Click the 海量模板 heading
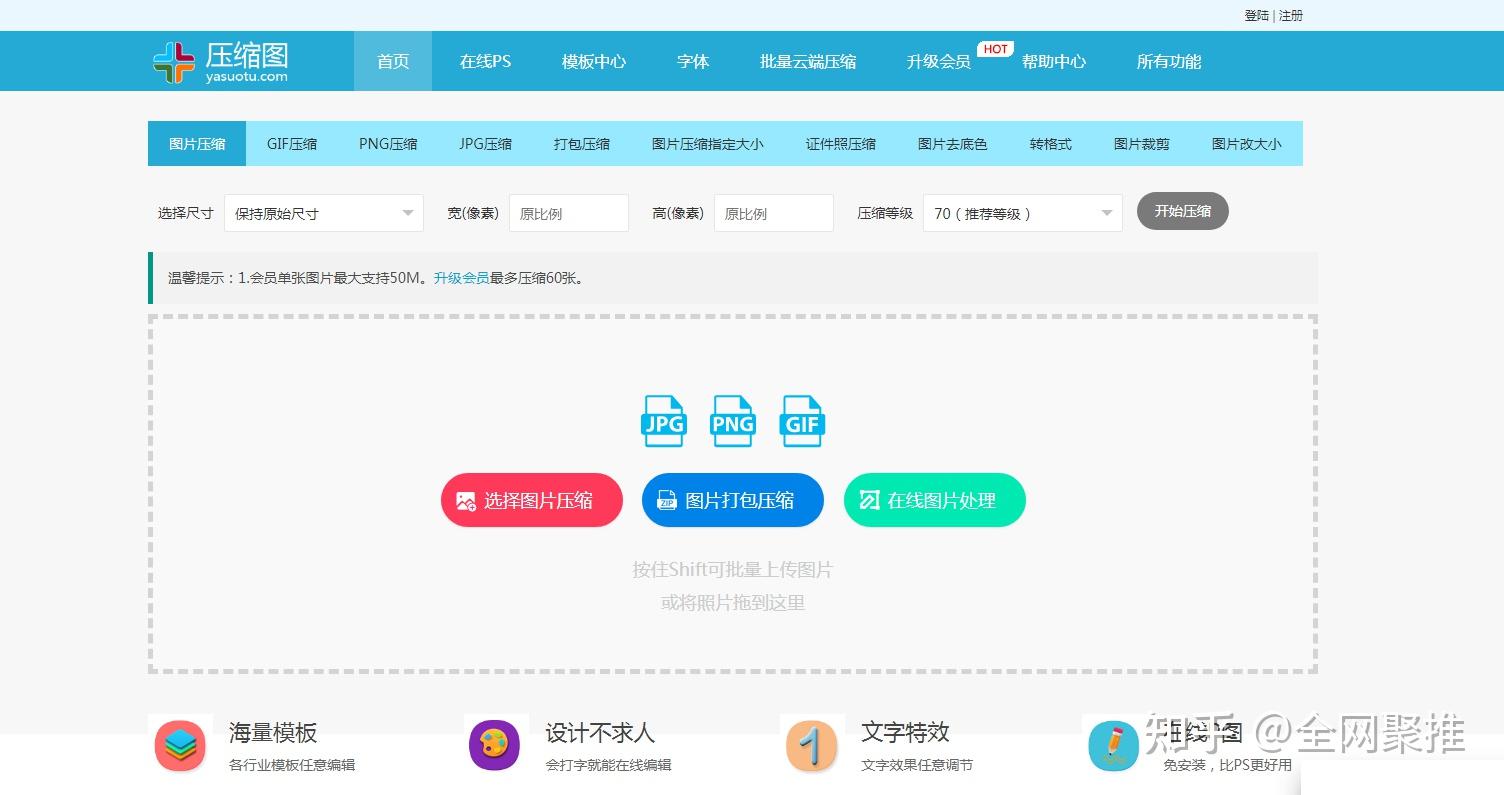Image resolution: width=1504 pixels, height=795 pixels. [273, 732]
